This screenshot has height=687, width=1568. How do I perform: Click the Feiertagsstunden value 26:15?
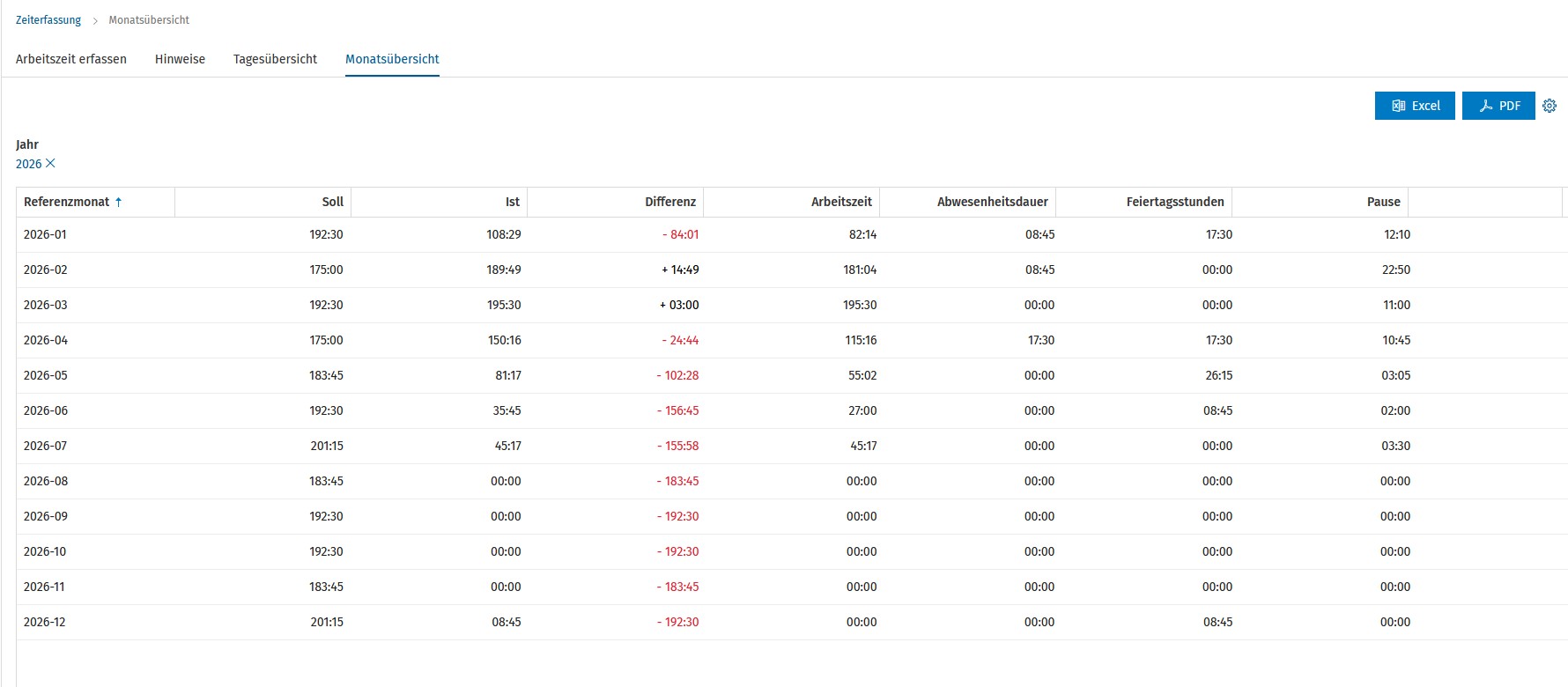(x=1219, y=376)
